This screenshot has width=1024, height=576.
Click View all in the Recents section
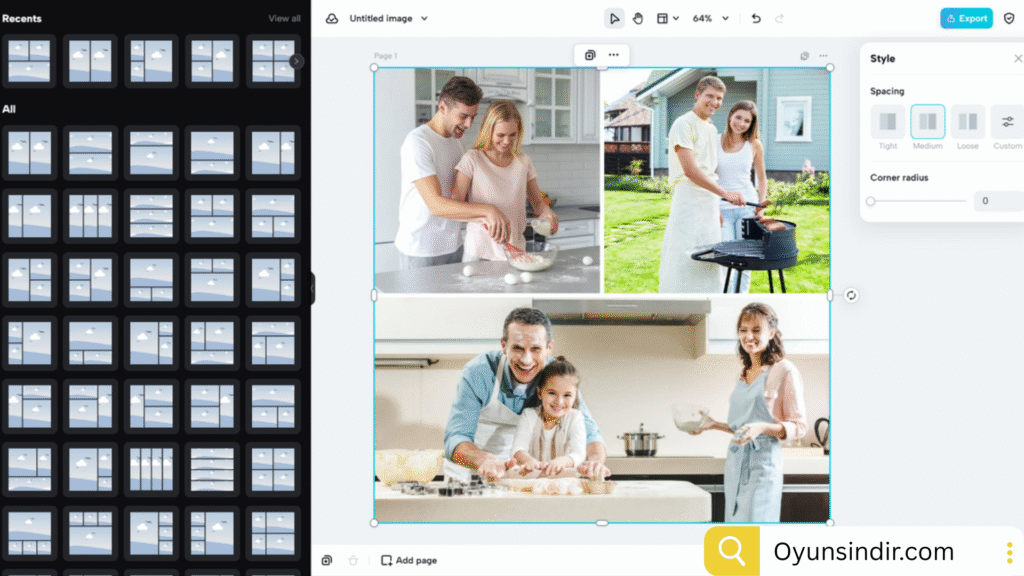(283, 18)
